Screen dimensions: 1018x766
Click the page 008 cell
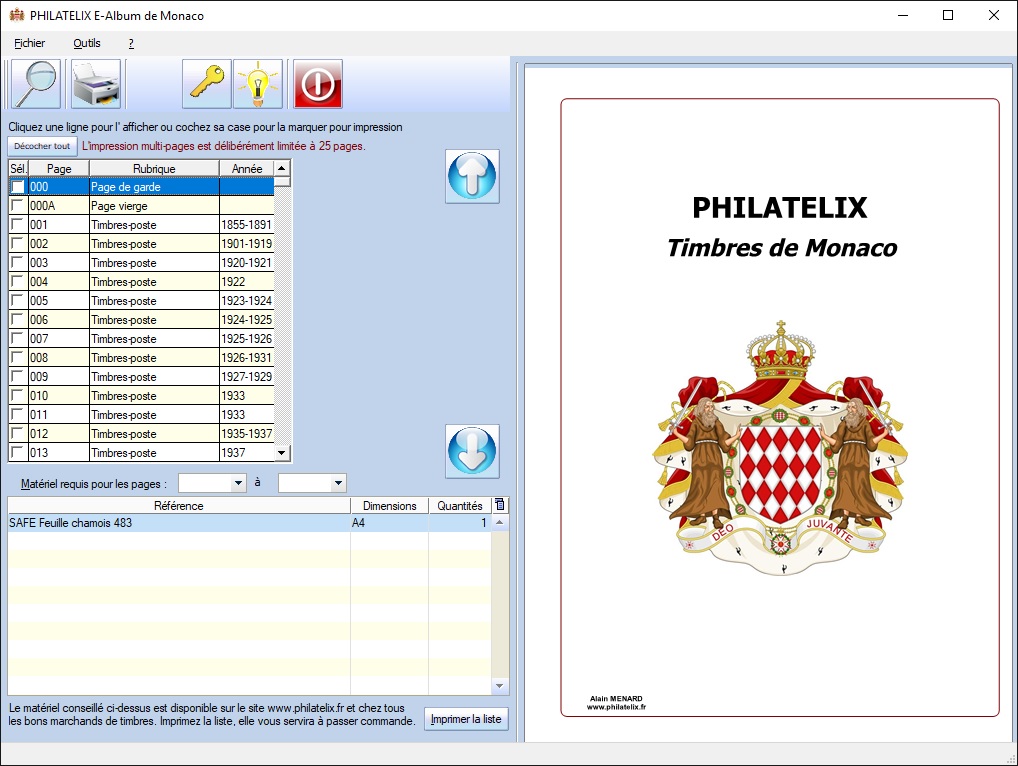[58, 358]
